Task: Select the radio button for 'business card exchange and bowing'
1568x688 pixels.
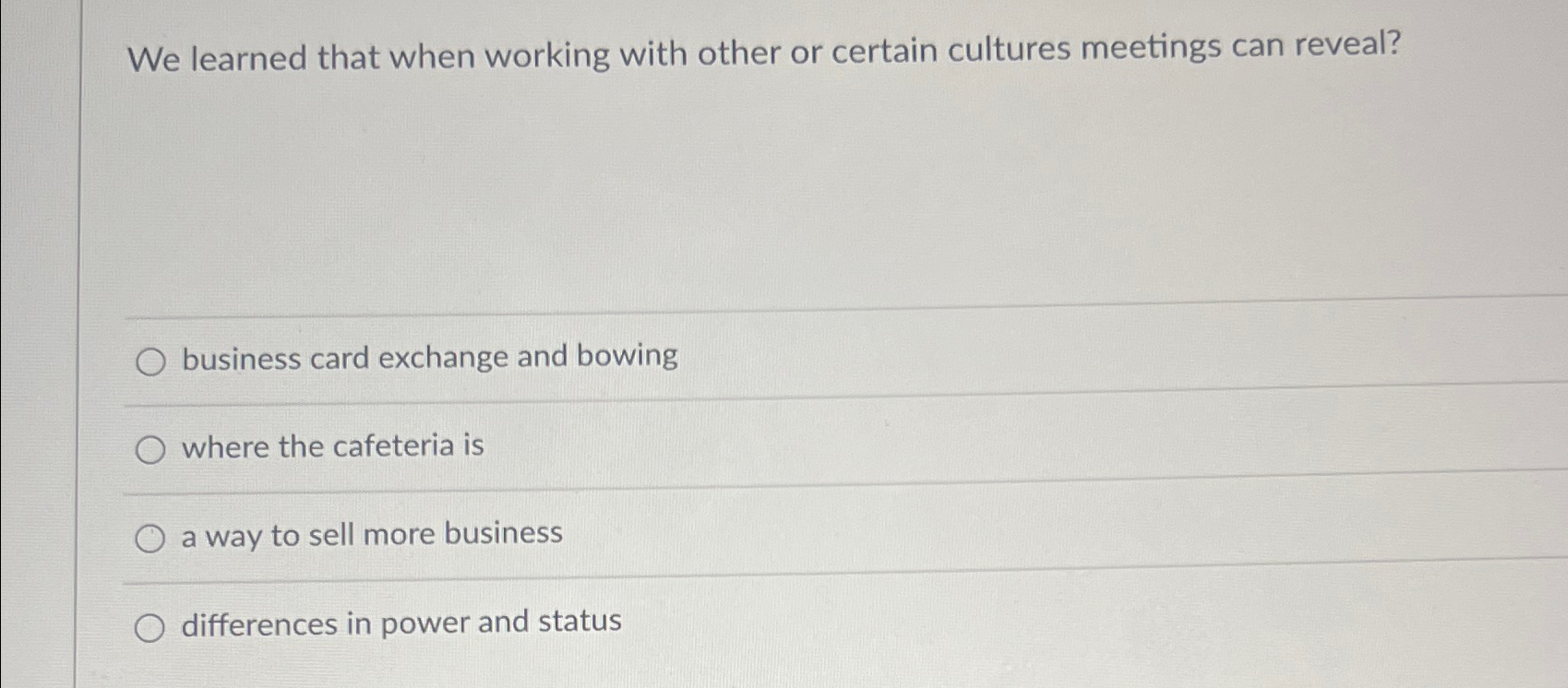Action: tap(150, 361)
